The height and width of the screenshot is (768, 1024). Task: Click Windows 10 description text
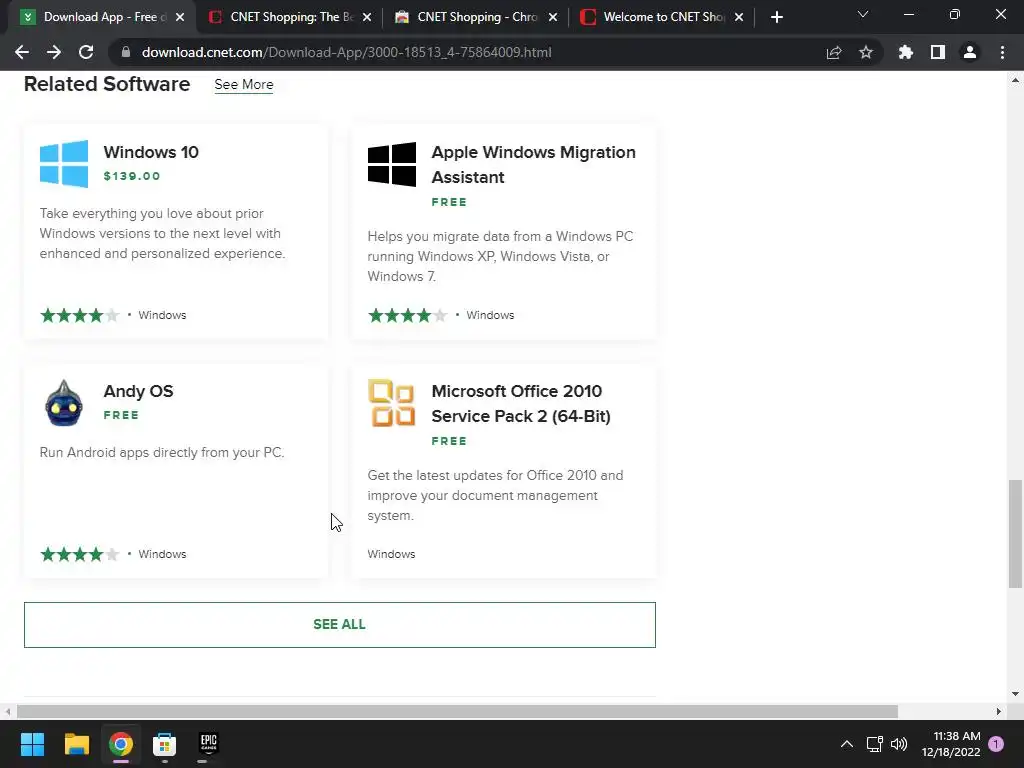coord(163,234)
